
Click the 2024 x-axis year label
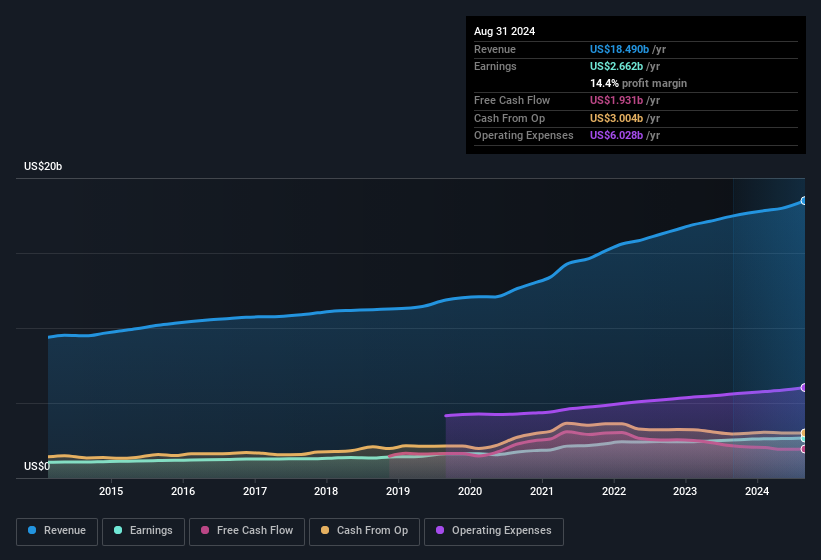click(757, 491)
